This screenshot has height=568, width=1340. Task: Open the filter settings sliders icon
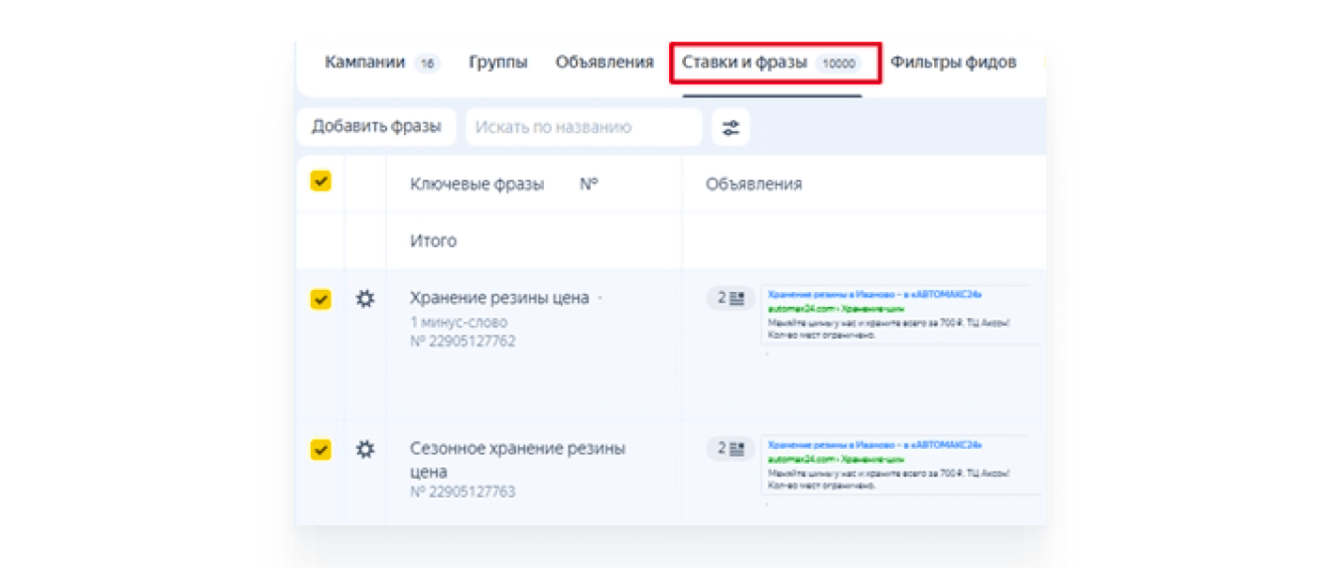coord(731,127)
